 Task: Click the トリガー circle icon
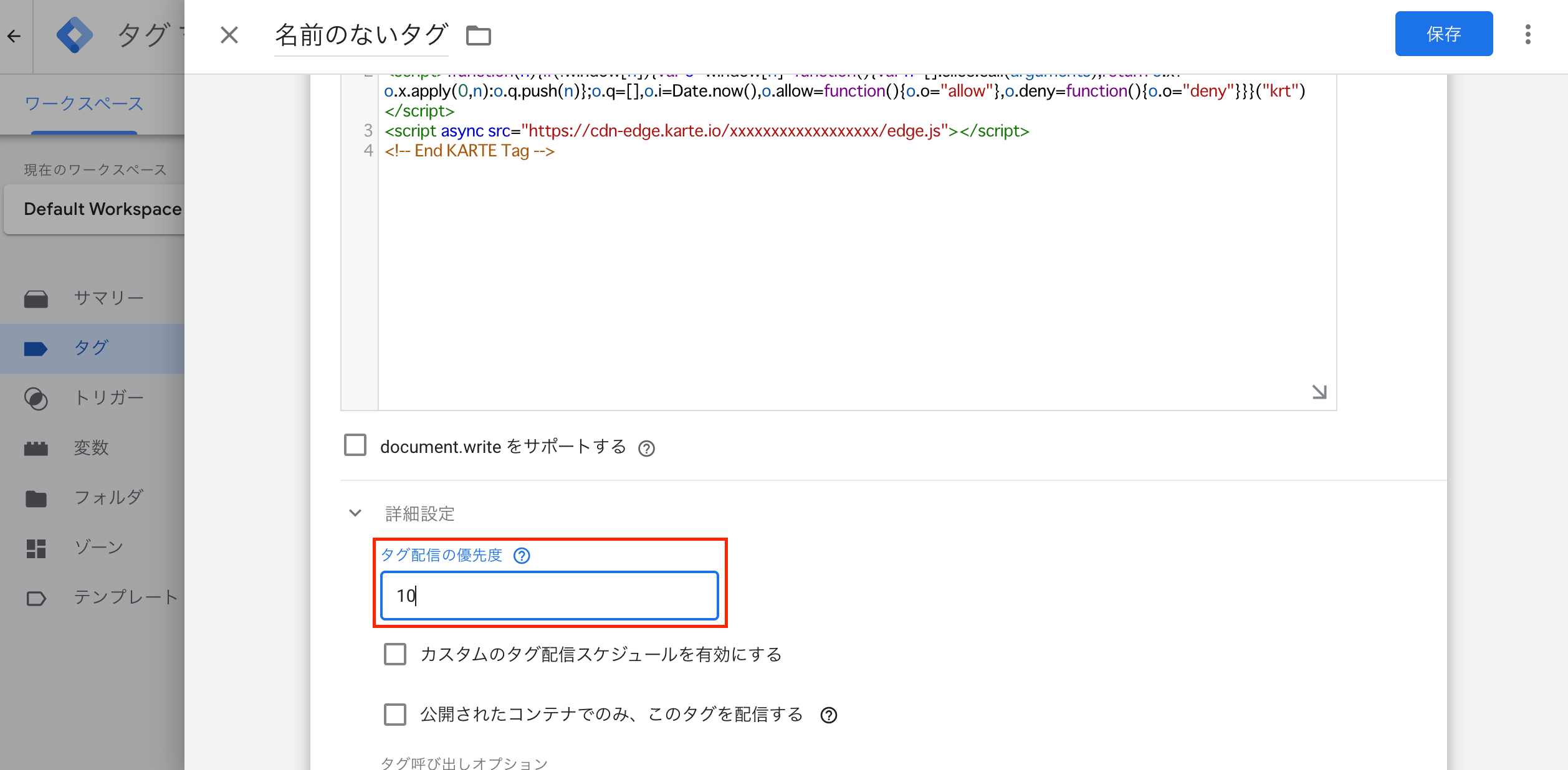point(36,399)
